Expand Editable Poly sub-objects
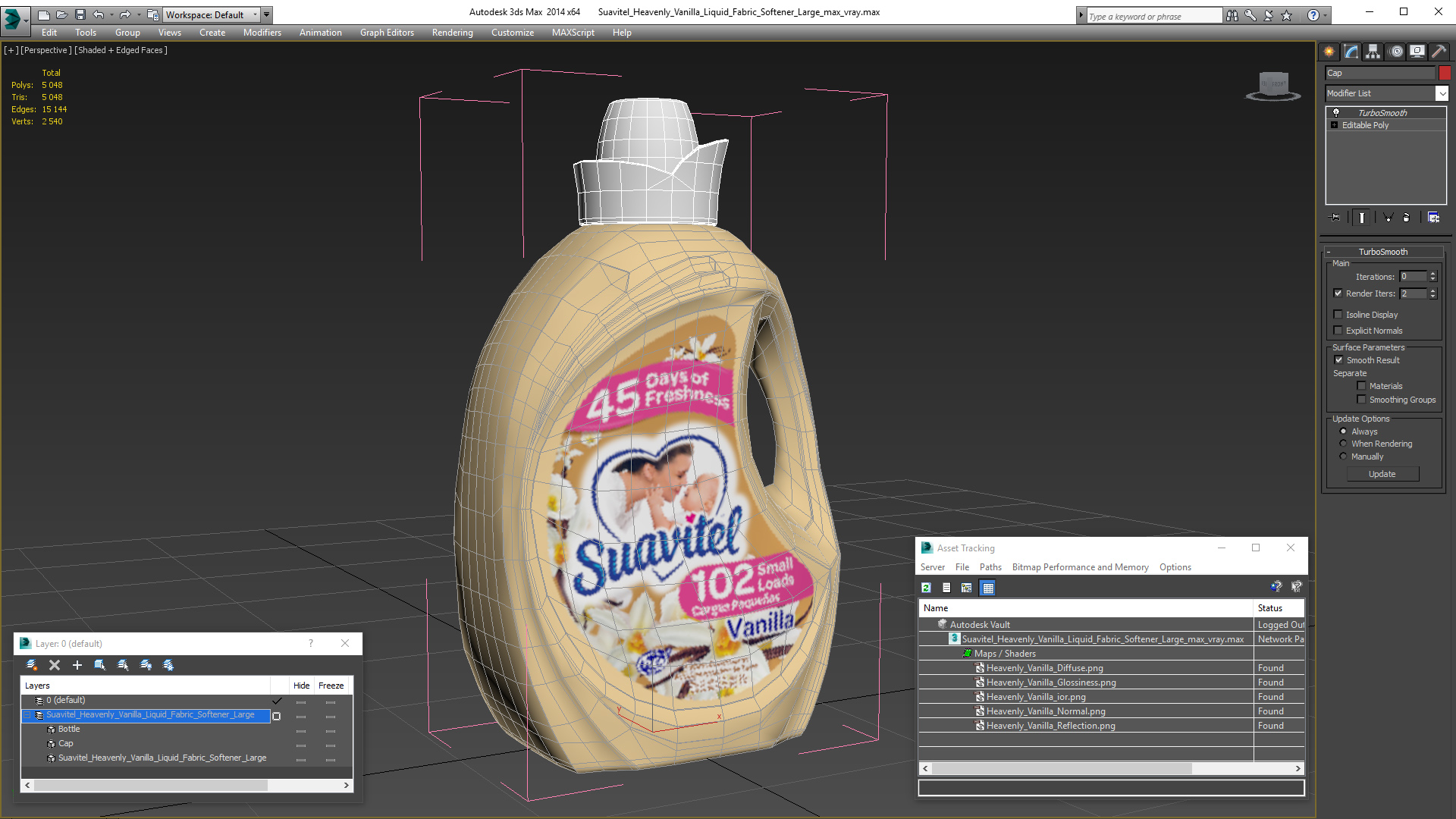 (1334, 125)
